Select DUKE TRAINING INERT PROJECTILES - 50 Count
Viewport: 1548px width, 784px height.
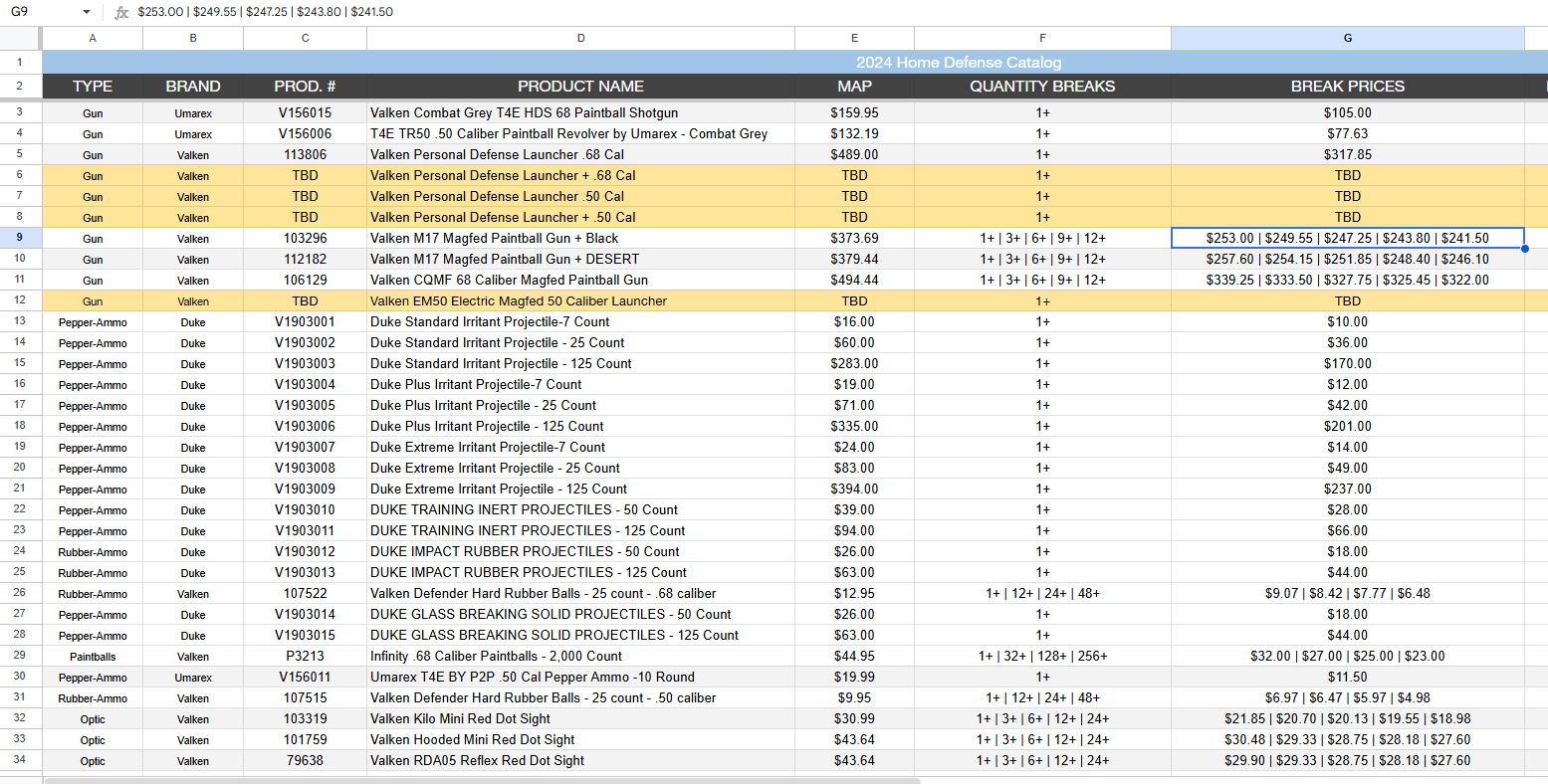point(580,509)
